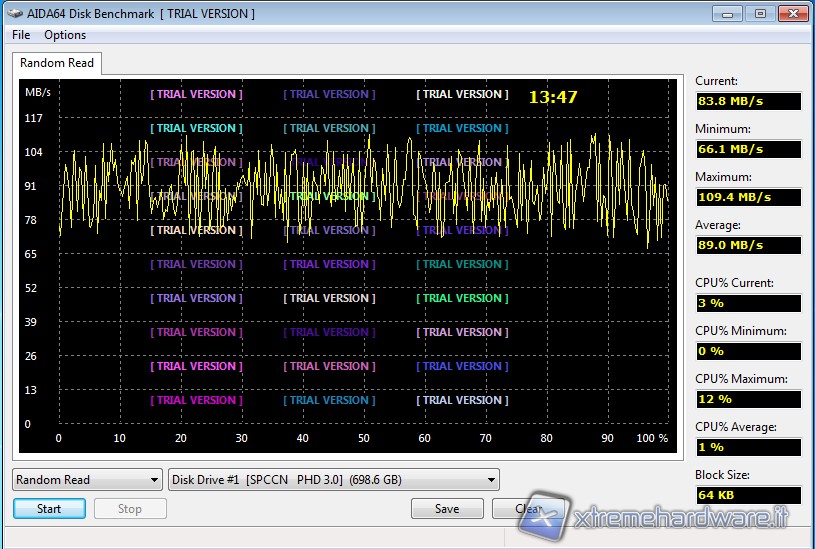Click the Average speed 89.0 MB/s field
The height and width of the screenshot is (549, 815).
pos(748,245)
